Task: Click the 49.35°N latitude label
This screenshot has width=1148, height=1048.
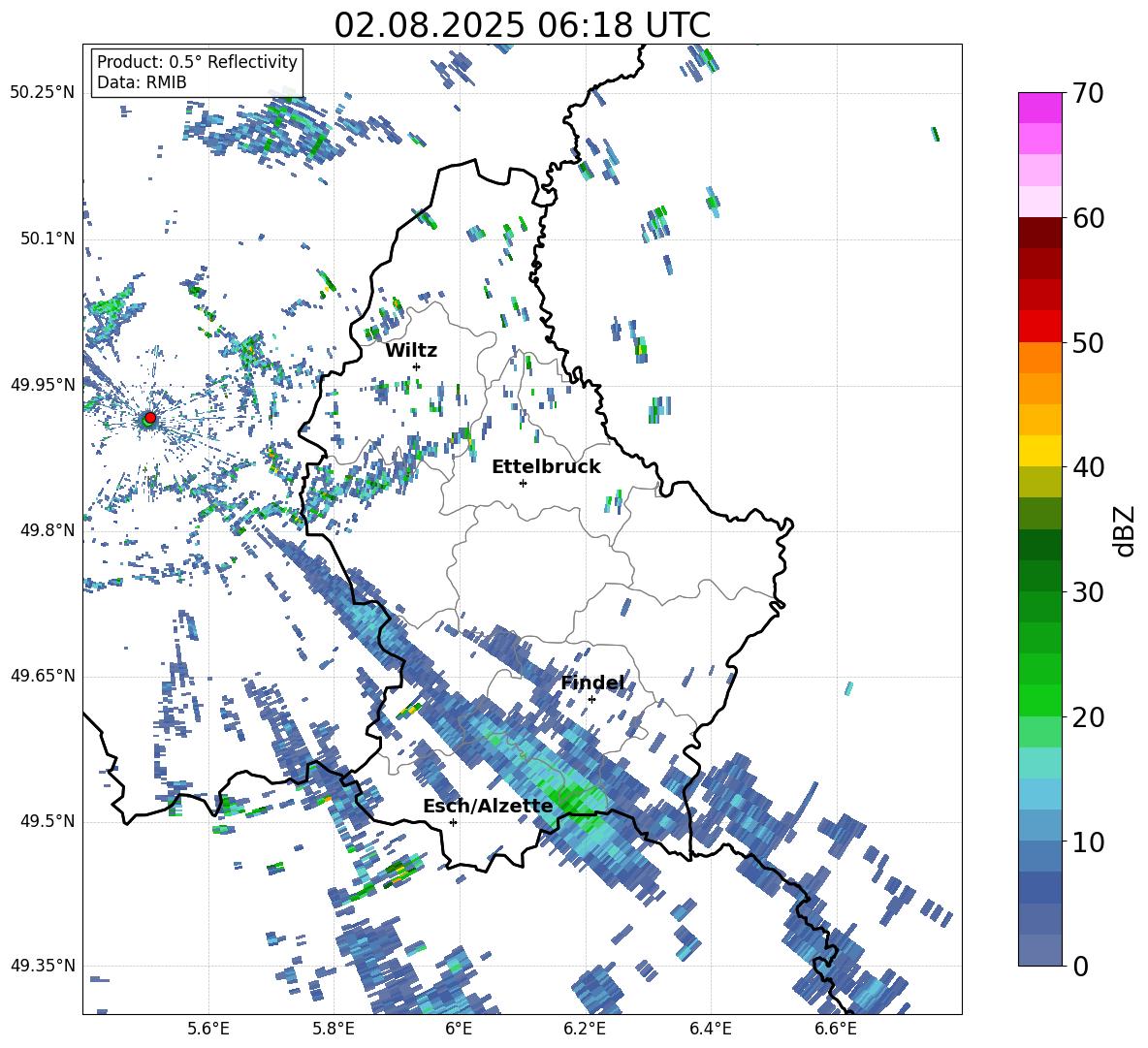Action: click(43, 966)
